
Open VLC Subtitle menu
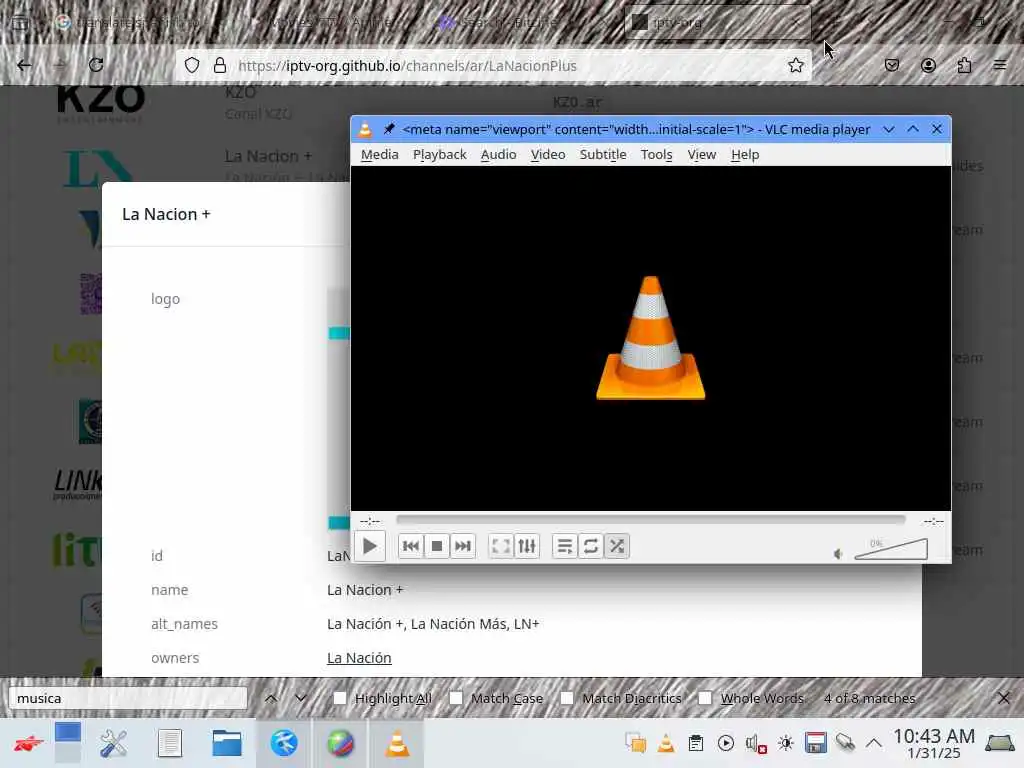coord(603,155)
